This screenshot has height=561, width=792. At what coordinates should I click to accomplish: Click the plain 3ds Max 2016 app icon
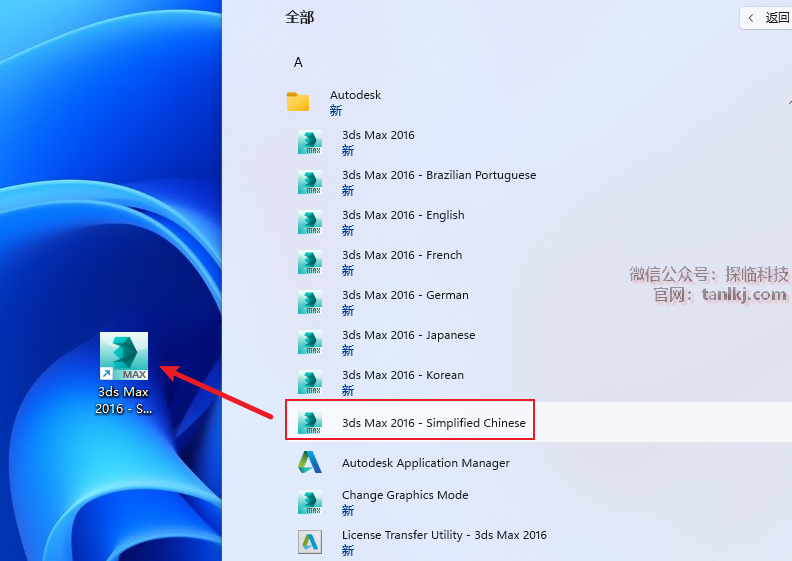point(310,142)
